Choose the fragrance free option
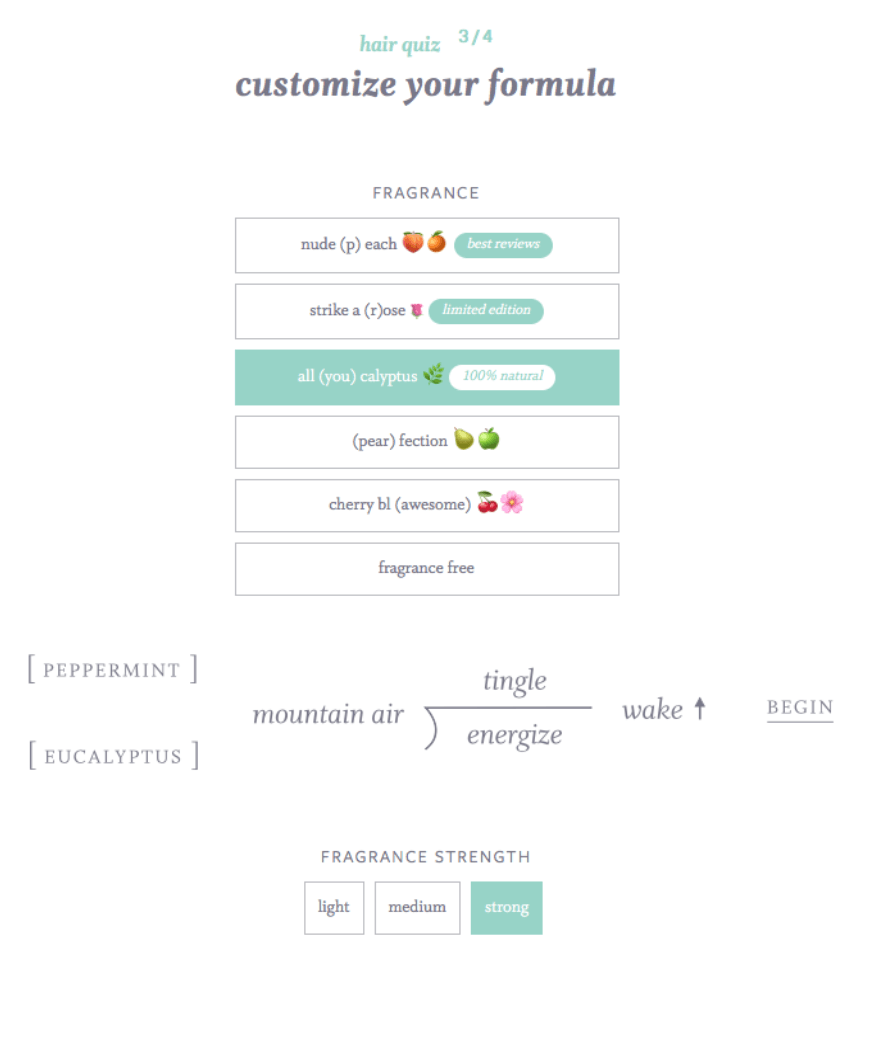878x1040 pixels. pos(427,568)
